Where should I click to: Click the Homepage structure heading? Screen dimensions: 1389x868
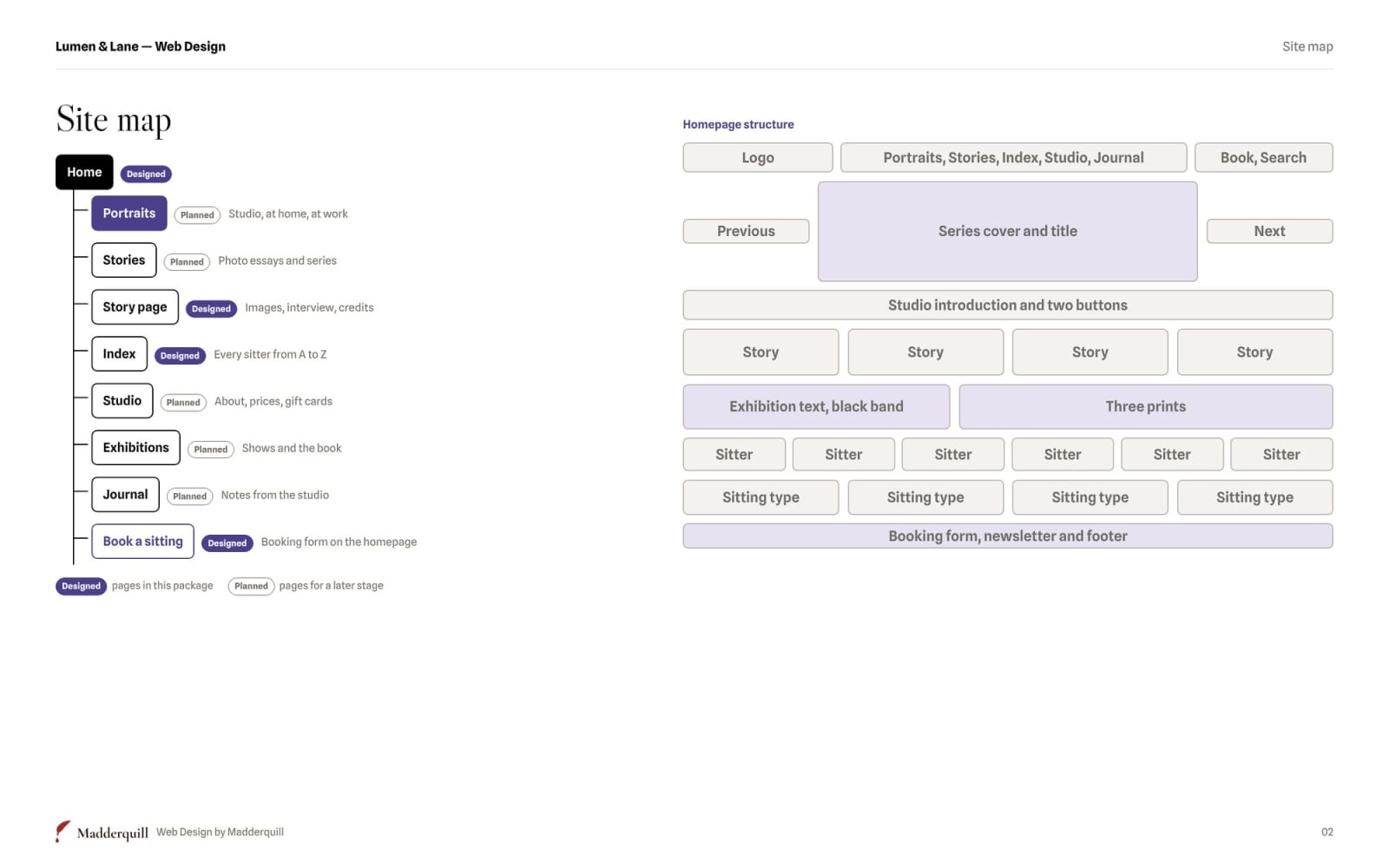click(x=738, y=125)
